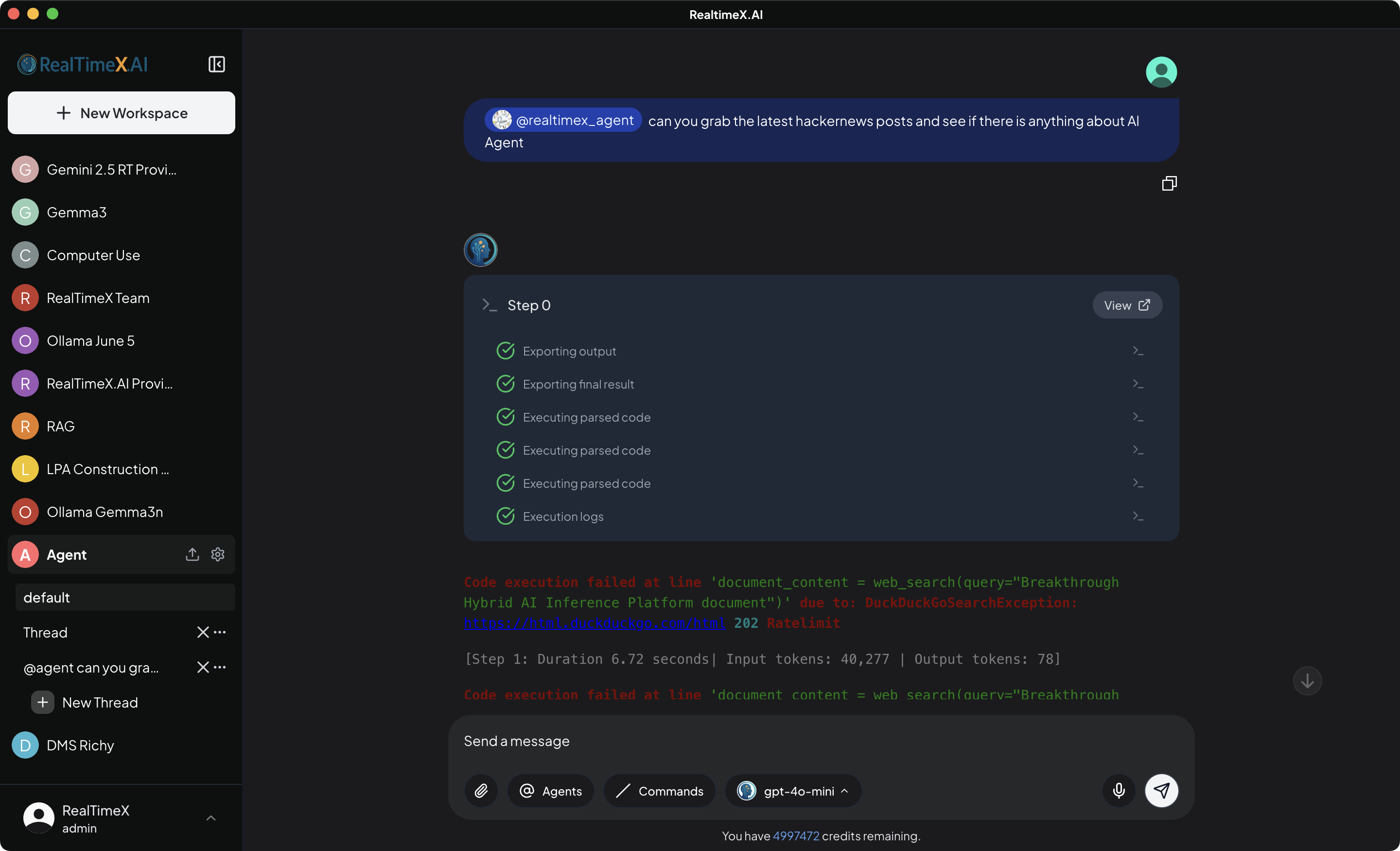Send the message with the paper plane icon
The width and height of the screenshot is (1400, 851).
1162,791
